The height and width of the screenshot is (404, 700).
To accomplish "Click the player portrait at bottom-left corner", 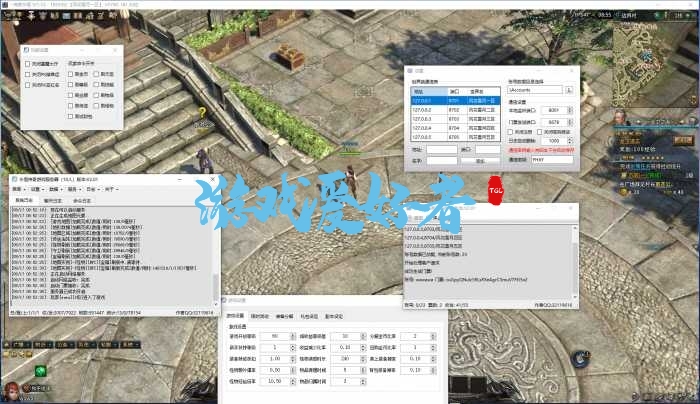I will [11, 392].
